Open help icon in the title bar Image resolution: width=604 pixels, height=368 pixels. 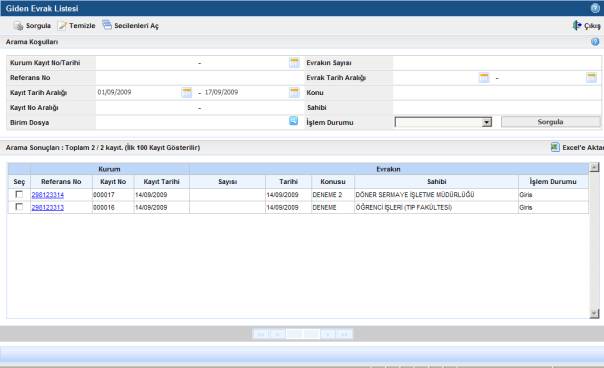[595, 8]
